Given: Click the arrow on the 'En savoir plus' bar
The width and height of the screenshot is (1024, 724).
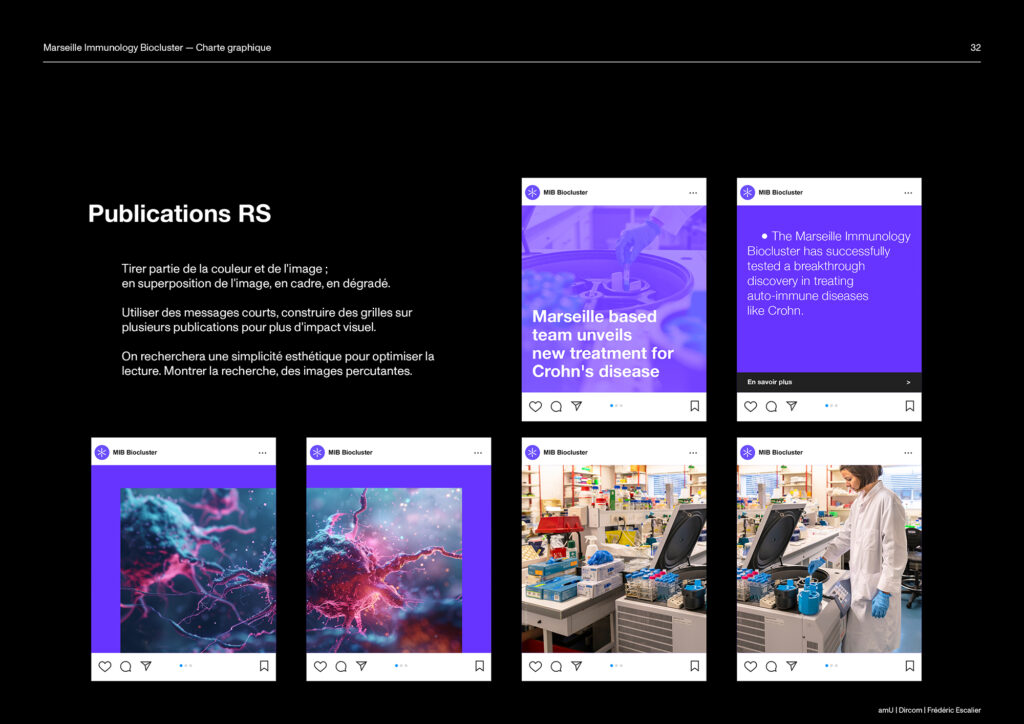Looking at the screenshot, I should coord(908,382).
